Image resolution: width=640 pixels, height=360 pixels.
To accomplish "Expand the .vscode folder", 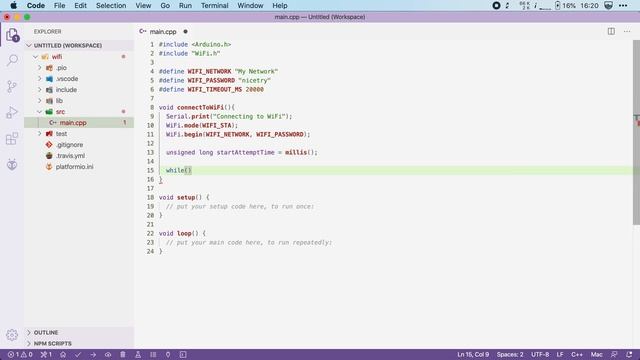I will (40, 79).
